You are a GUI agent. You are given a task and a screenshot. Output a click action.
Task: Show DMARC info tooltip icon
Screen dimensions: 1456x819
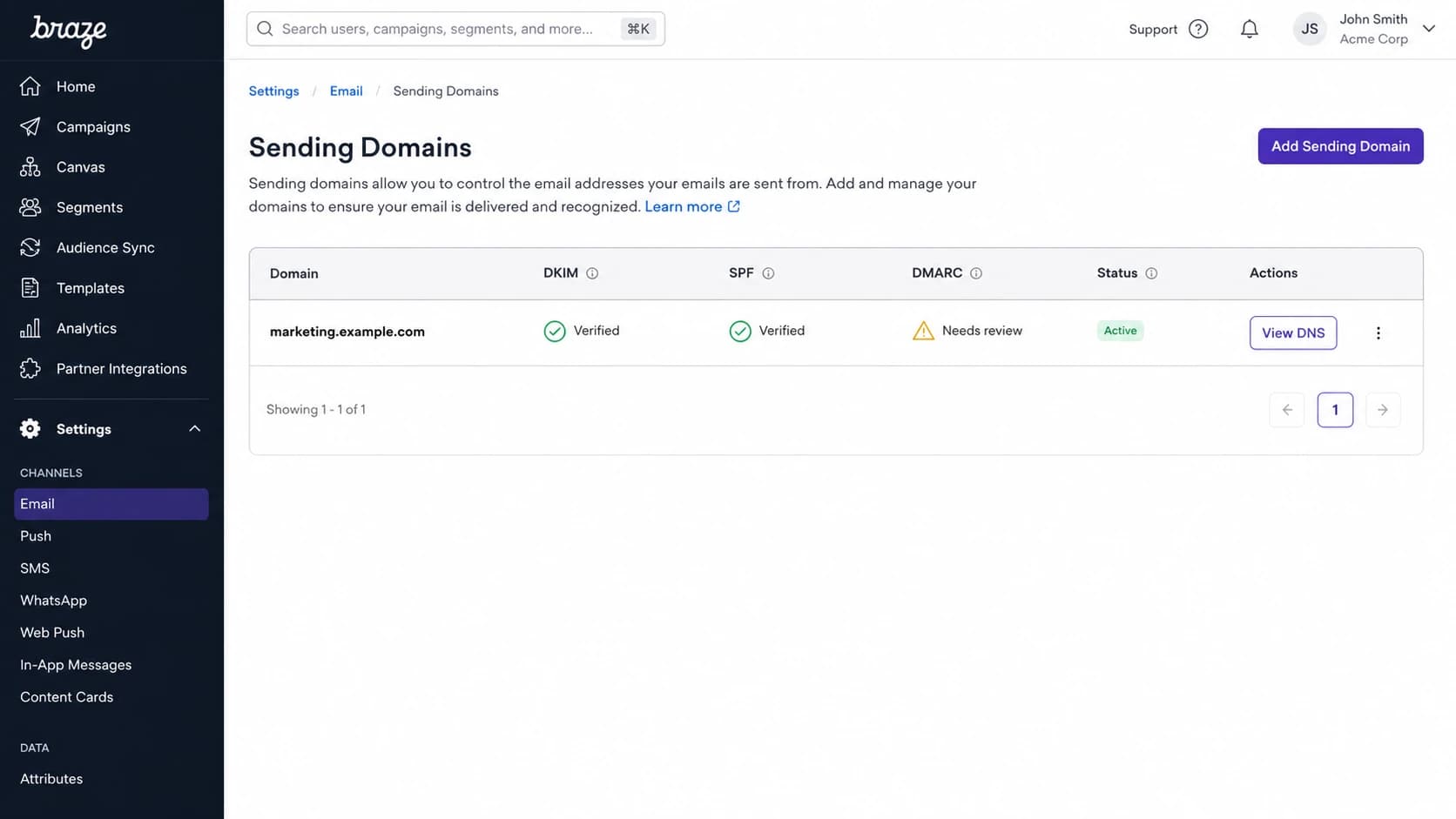976,273
